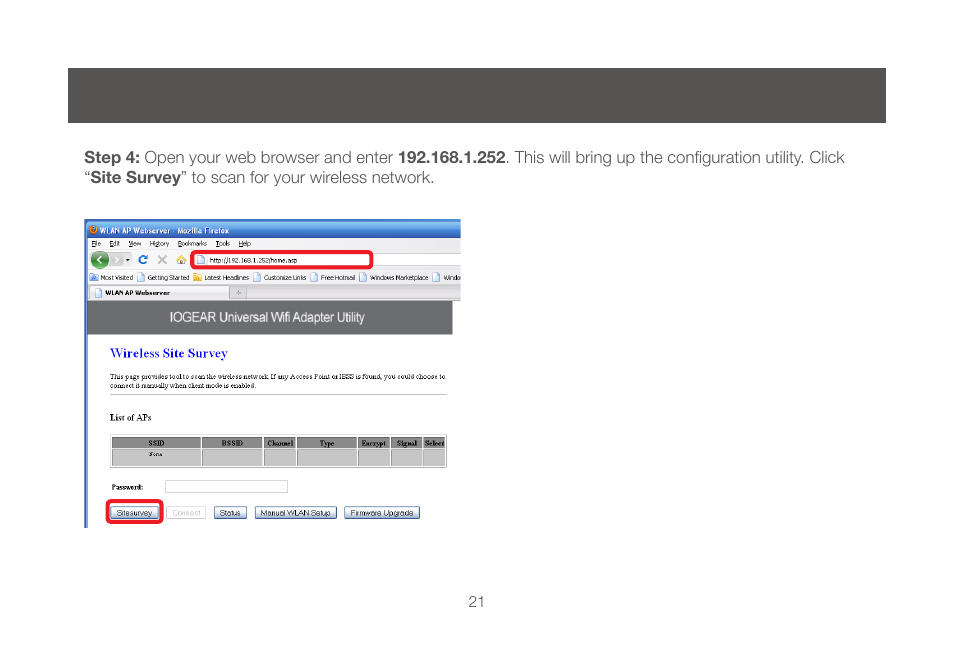This screenshot has height=665, width=954.
Task: Click the Wireless Site Survey heading
Action: tap(169, 353)
